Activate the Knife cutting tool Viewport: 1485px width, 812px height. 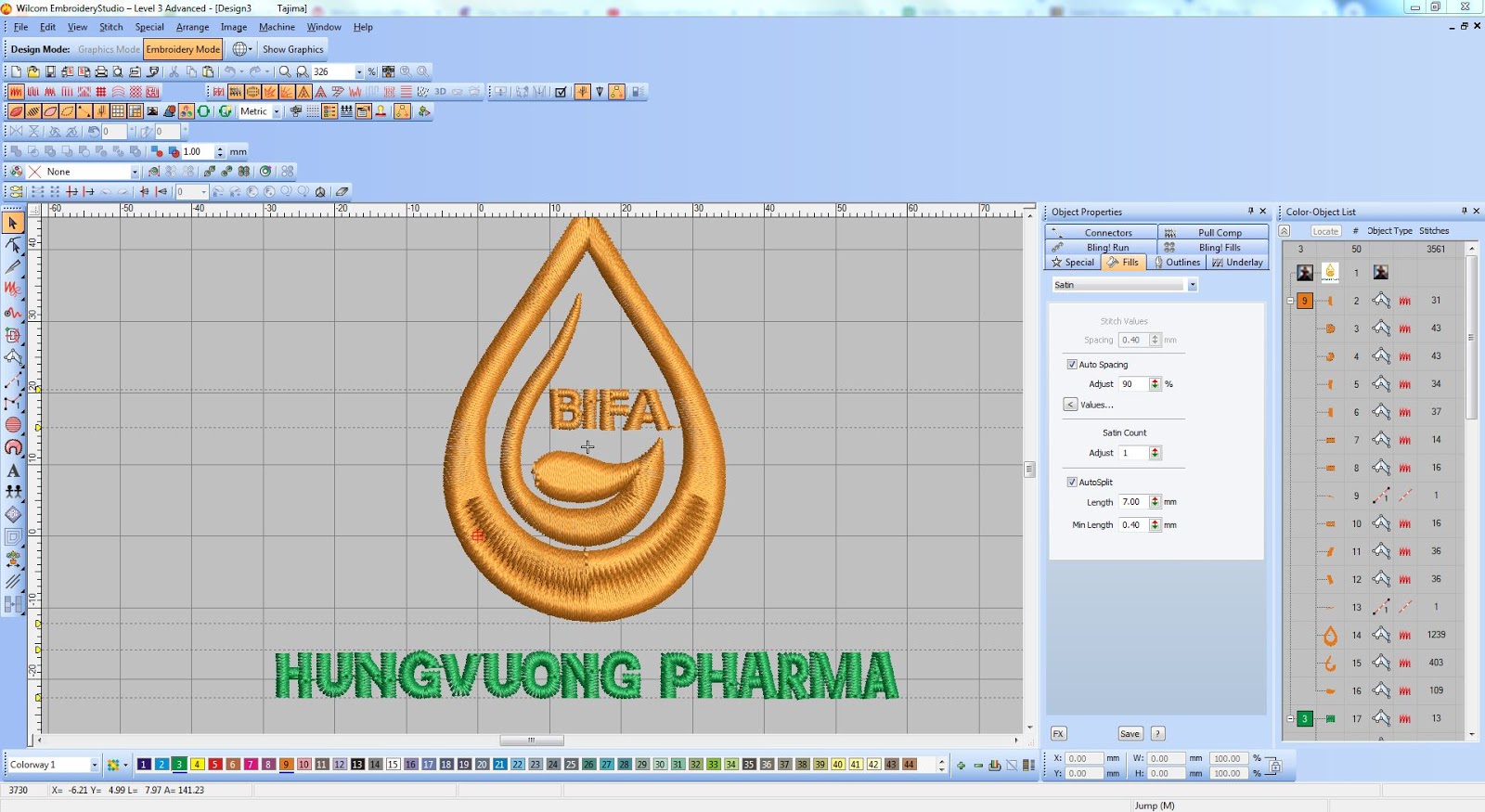click(x=13, y=267)
